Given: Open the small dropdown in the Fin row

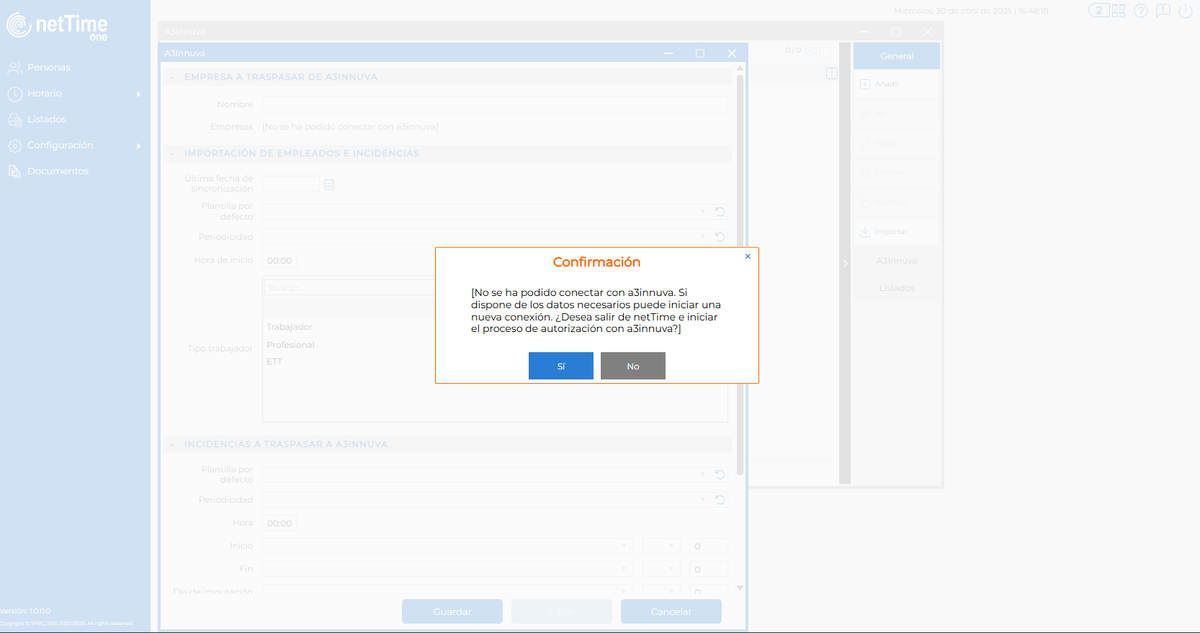Looking at the screenshot, I should pos(661,569).
